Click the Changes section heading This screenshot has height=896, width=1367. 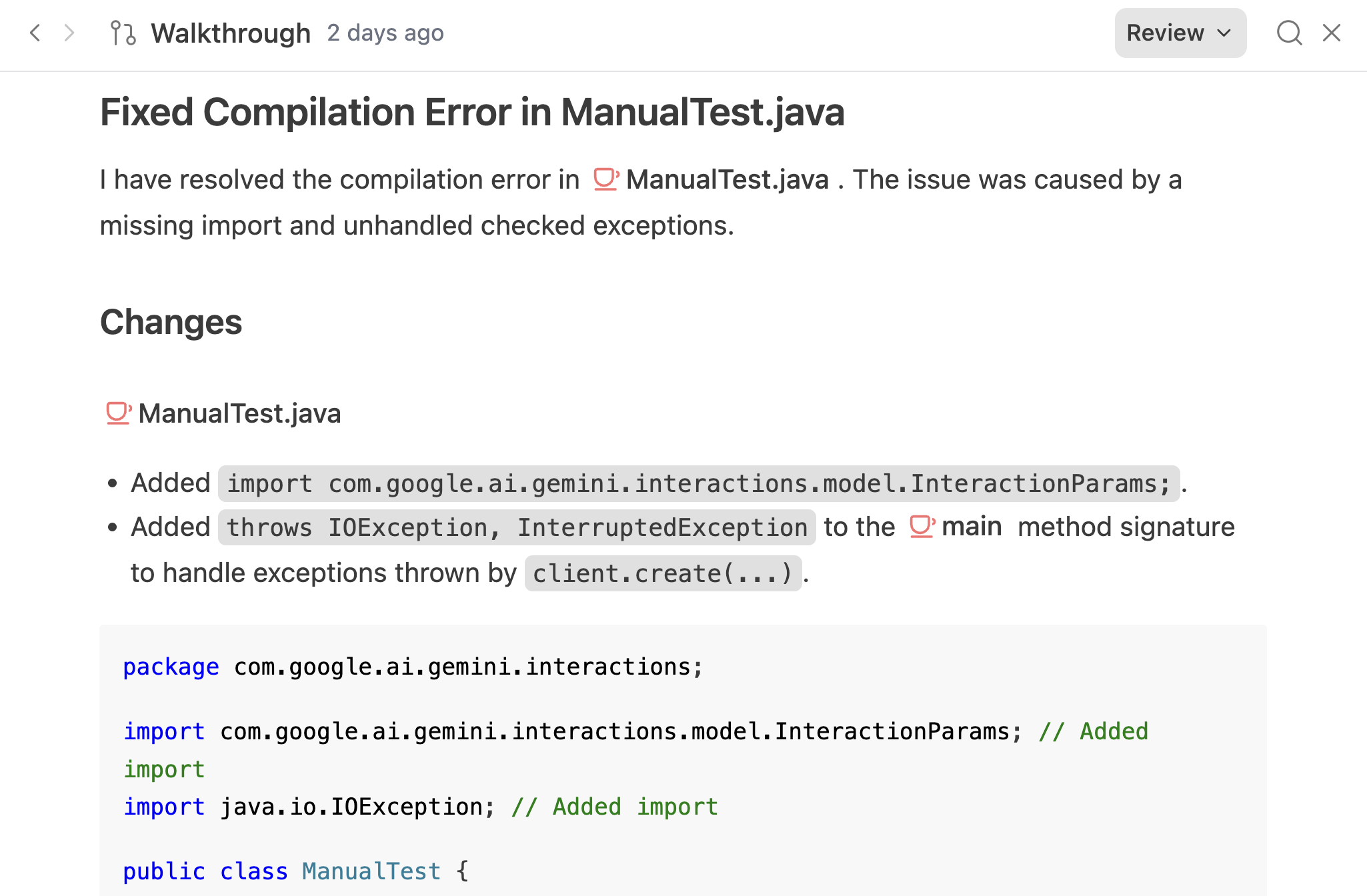pyautogui.click(x=171, y=323)
